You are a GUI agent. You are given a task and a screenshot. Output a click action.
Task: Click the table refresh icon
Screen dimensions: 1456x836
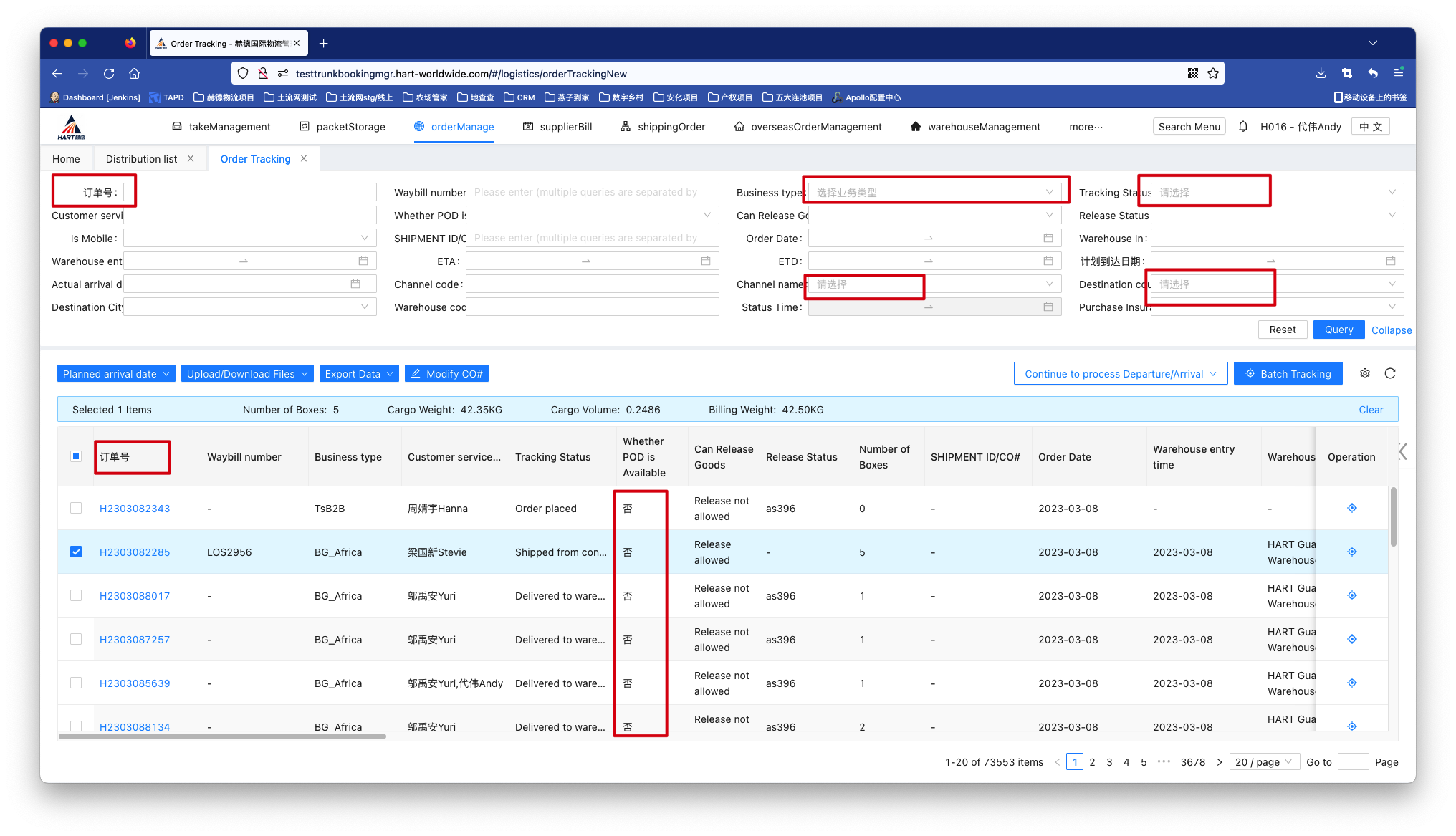click(x=1390, y=373)
